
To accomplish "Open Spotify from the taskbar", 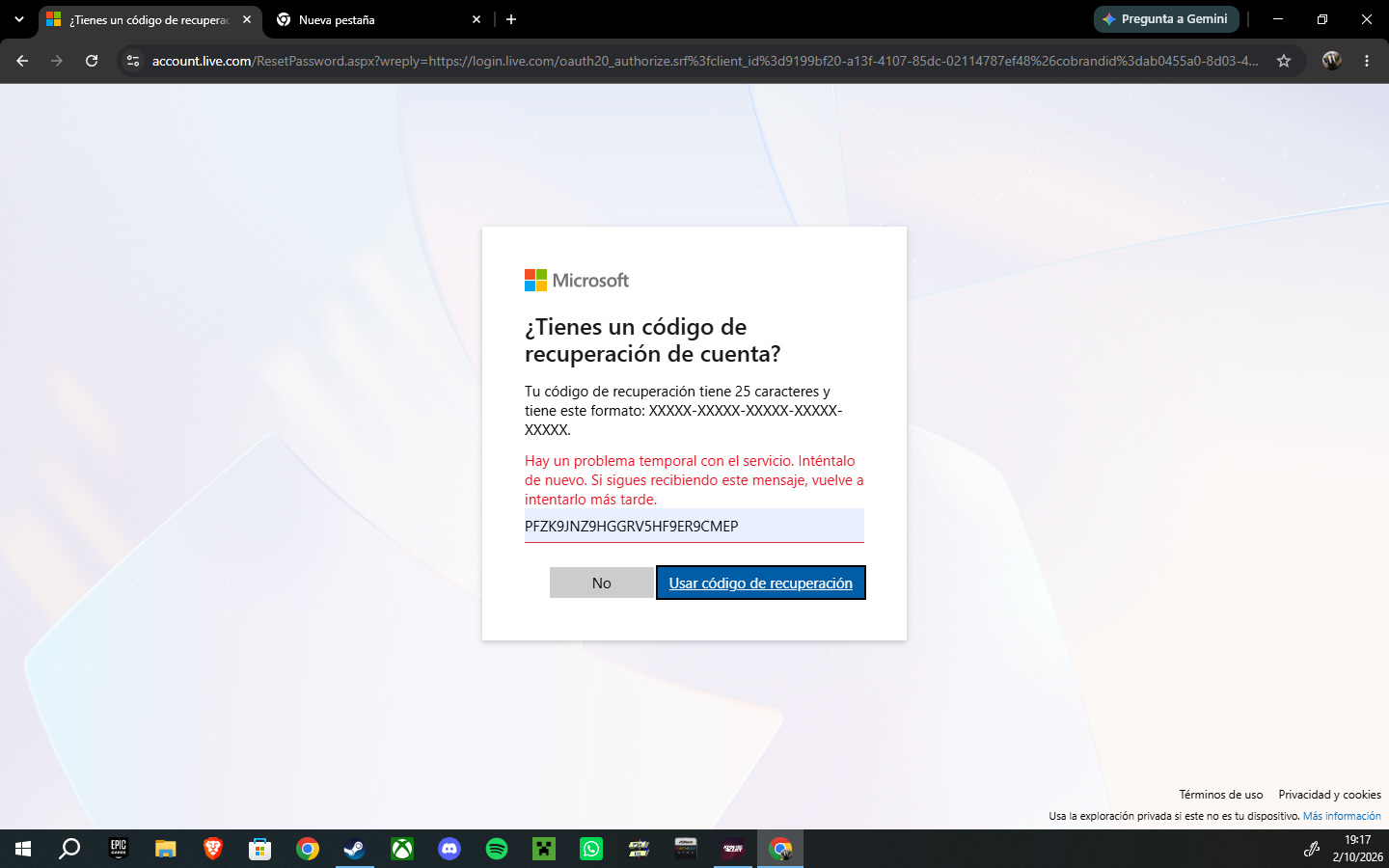I will pyautogui.click(x=497, y=849).
